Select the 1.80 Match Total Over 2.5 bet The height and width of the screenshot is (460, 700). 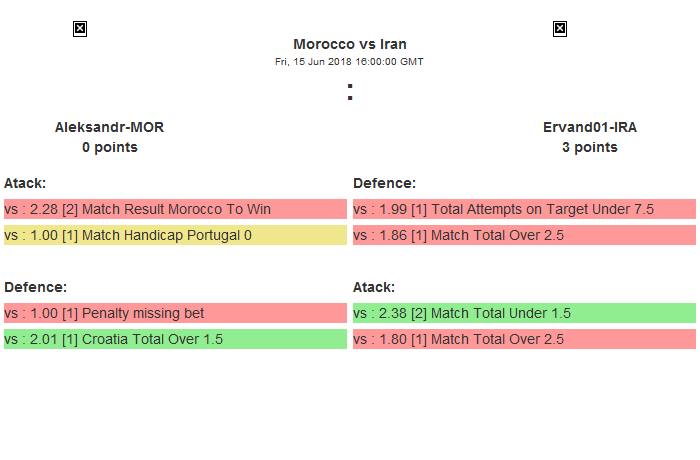click(x=524, y=339)
